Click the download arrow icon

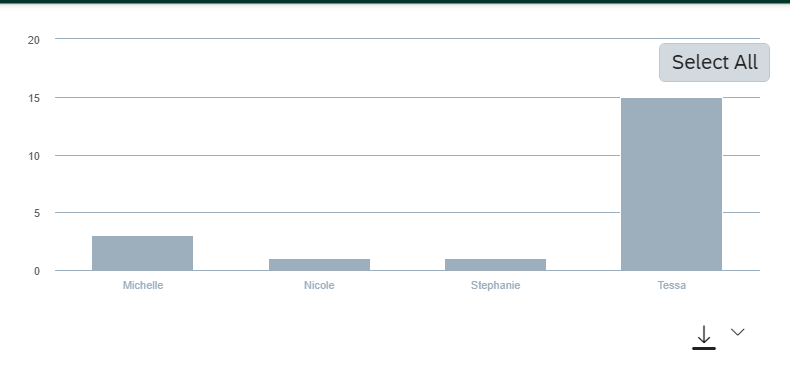[x=704, y=337]
